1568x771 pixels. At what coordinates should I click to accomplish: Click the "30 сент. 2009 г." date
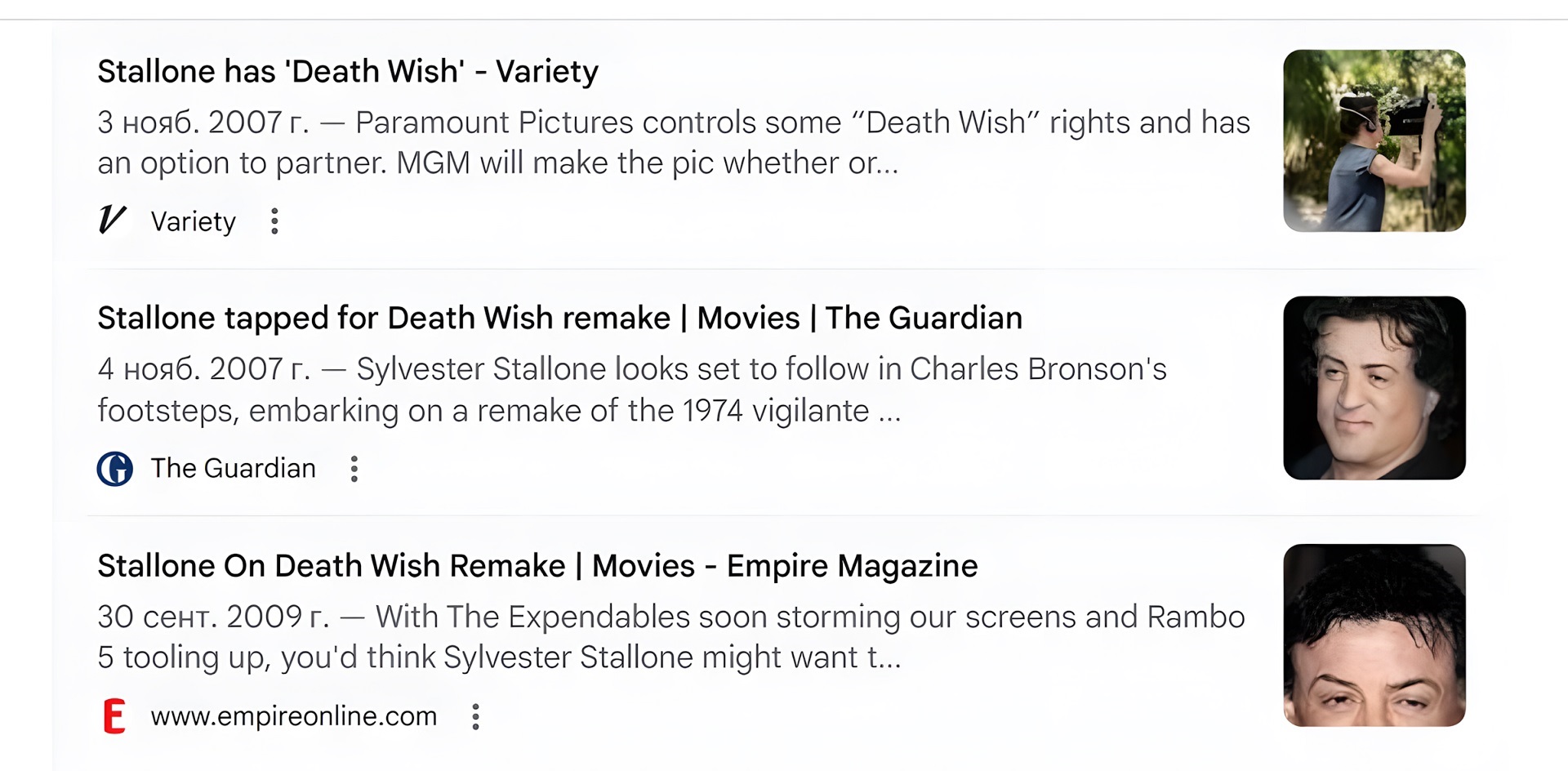[x=213, y=617]
